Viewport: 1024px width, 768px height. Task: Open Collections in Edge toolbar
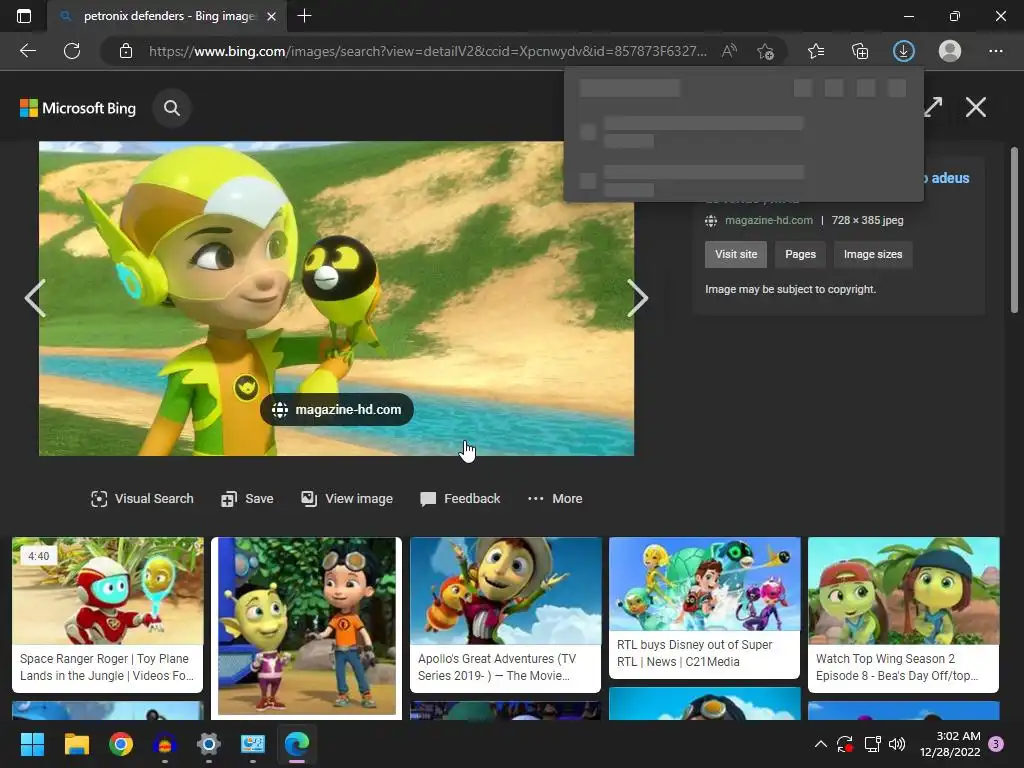(860, 51)
